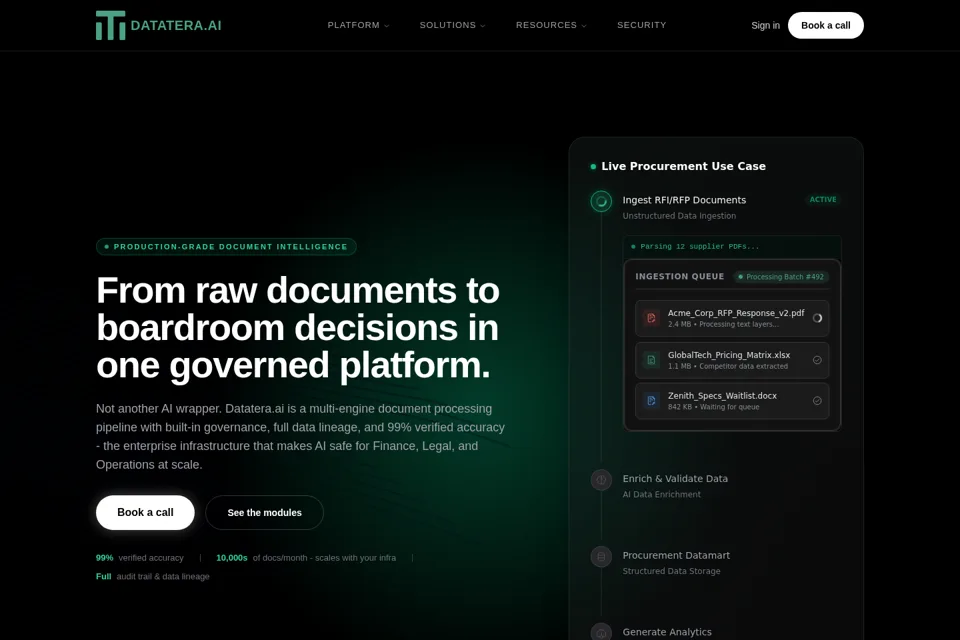This screenshot has height=640, width=960.
Task: Expand the Platform chevron in the navbar
Action: [386, 26]
